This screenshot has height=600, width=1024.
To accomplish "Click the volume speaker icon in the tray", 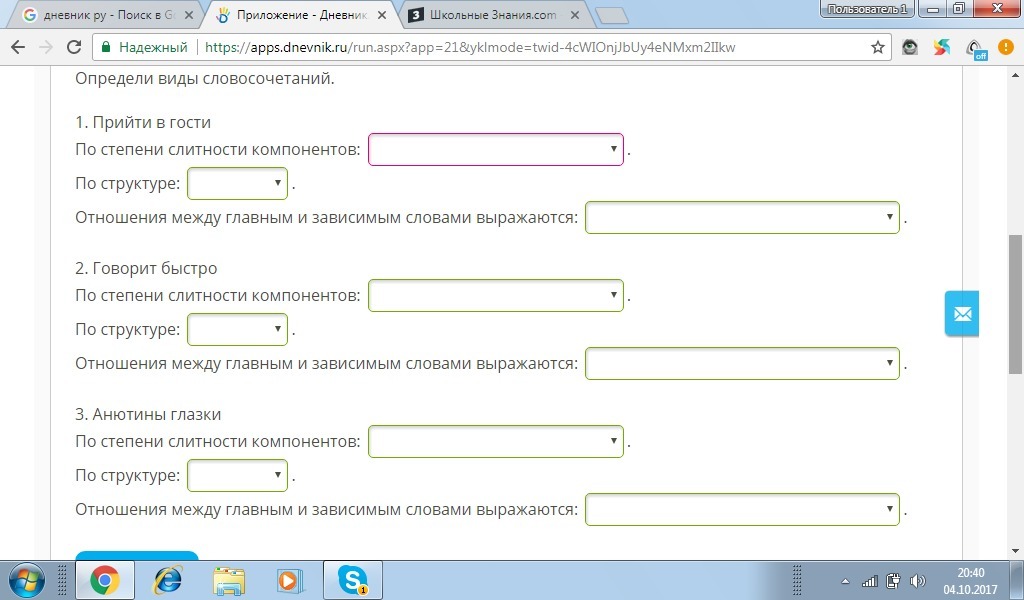I will coord(919,580).
